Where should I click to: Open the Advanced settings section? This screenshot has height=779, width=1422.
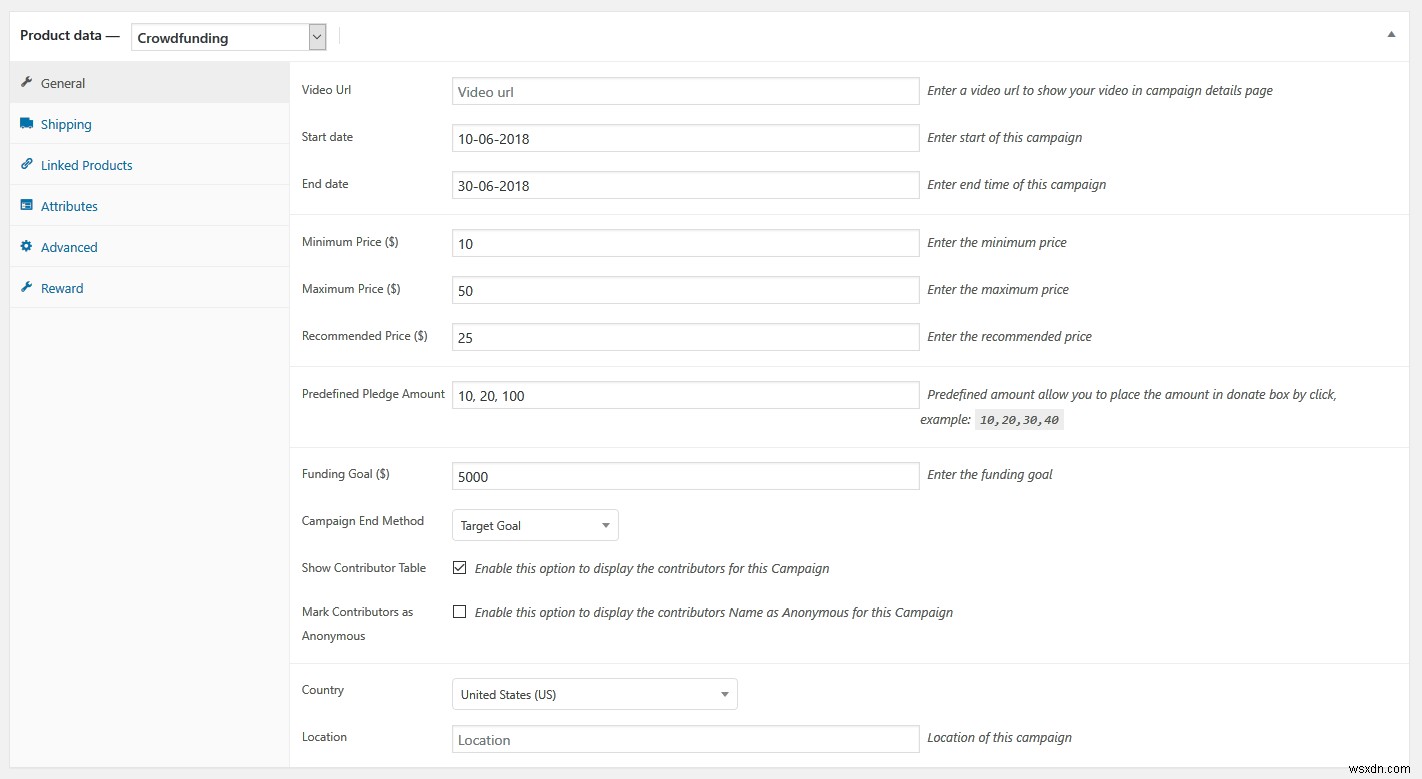[69, 246]
